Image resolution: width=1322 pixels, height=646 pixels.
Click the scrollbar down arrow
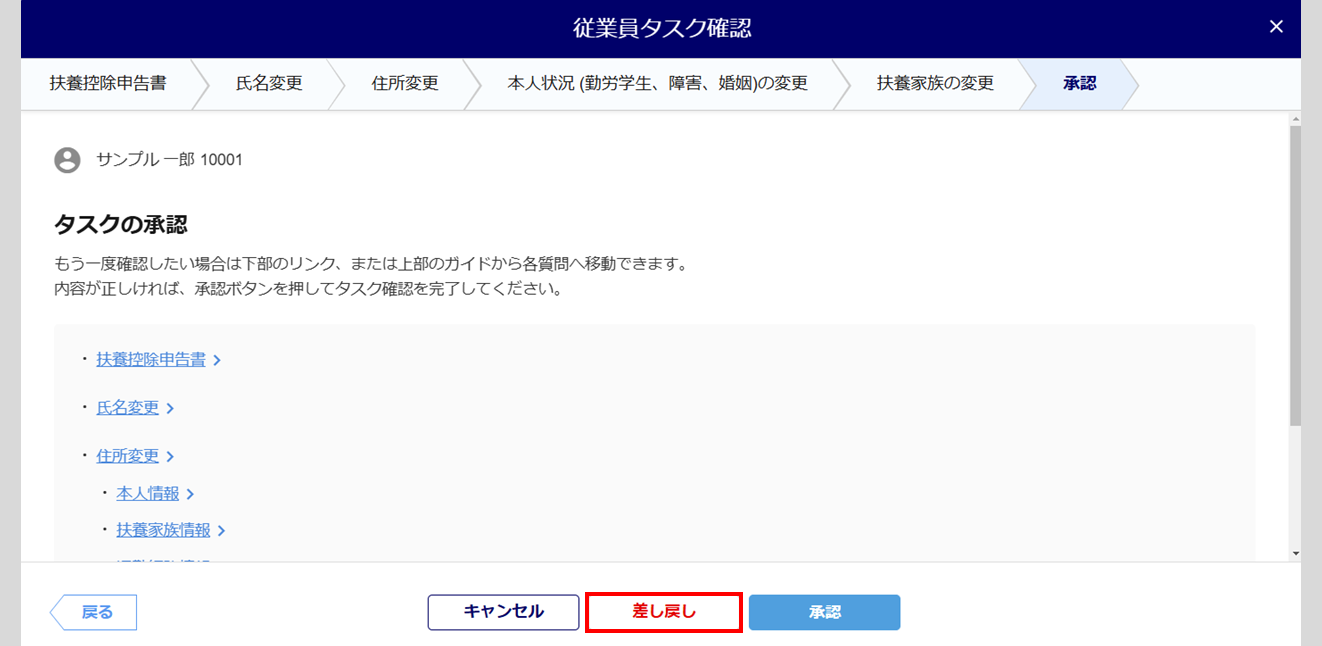(1295, 553)
